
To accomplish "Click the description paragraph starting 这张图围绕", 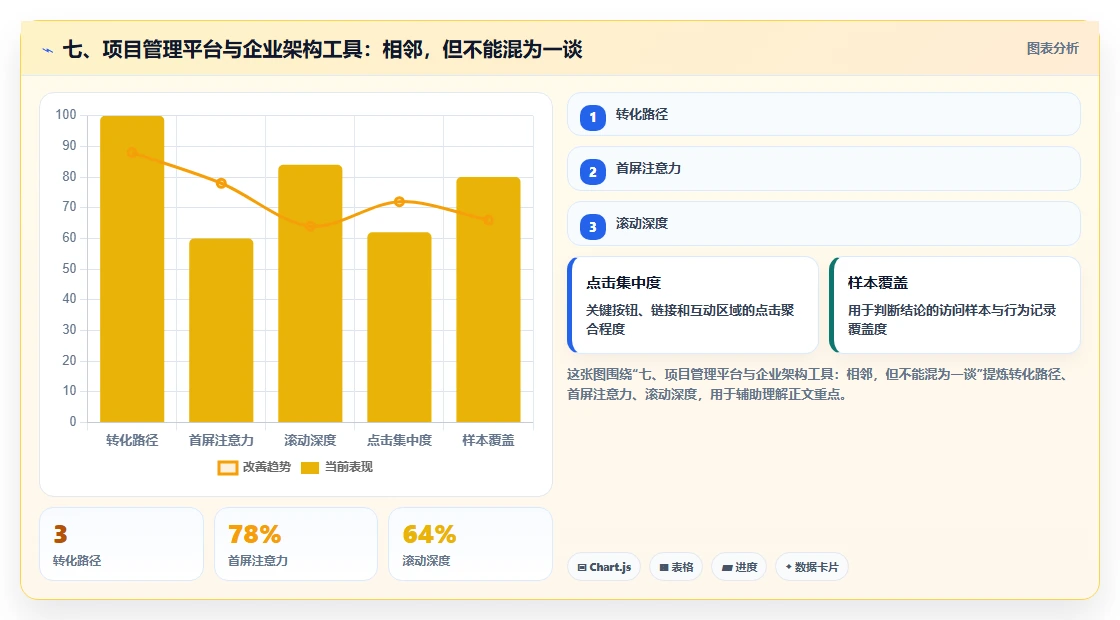I will (820, 384).
